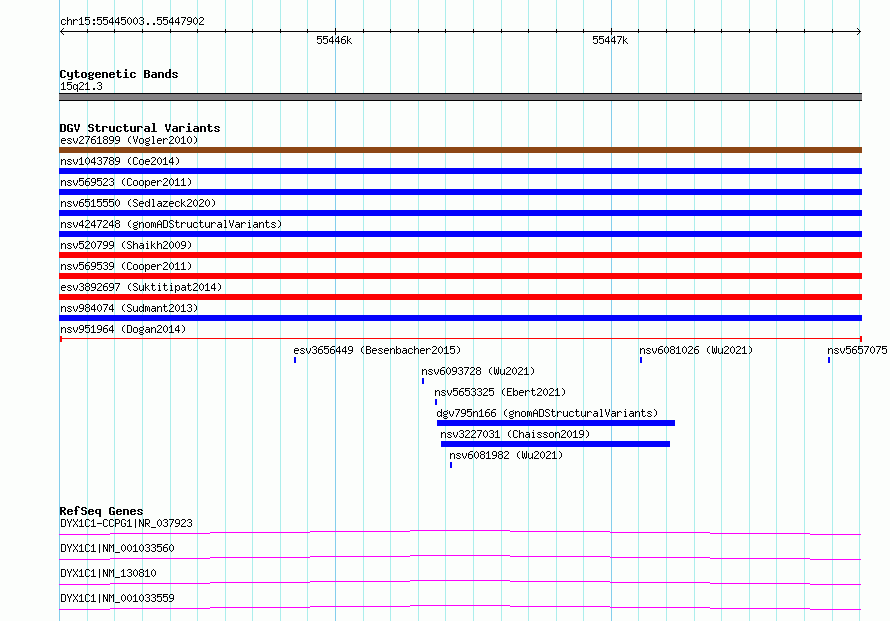Click the Cytogenetic Bands track title
Image resolution: width=890 pixels, height=621 pixels.
[x=119, y=74]
